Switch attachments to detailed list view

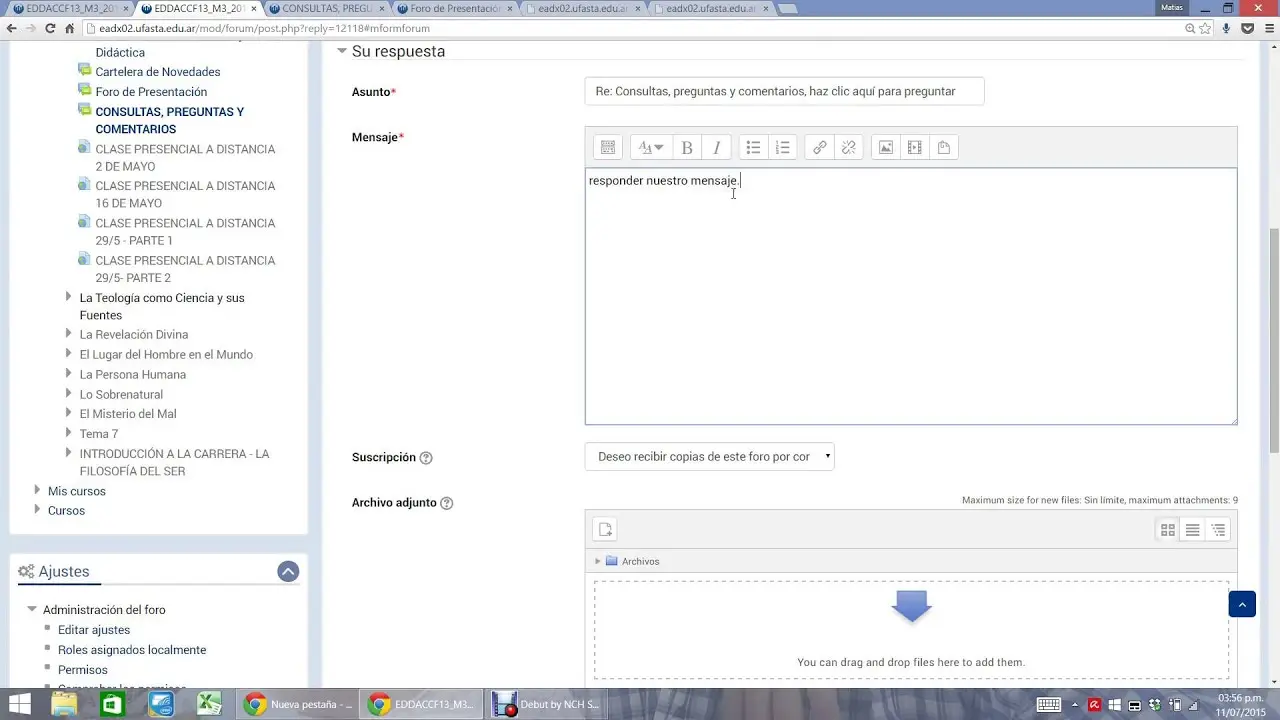[1192, 530]
